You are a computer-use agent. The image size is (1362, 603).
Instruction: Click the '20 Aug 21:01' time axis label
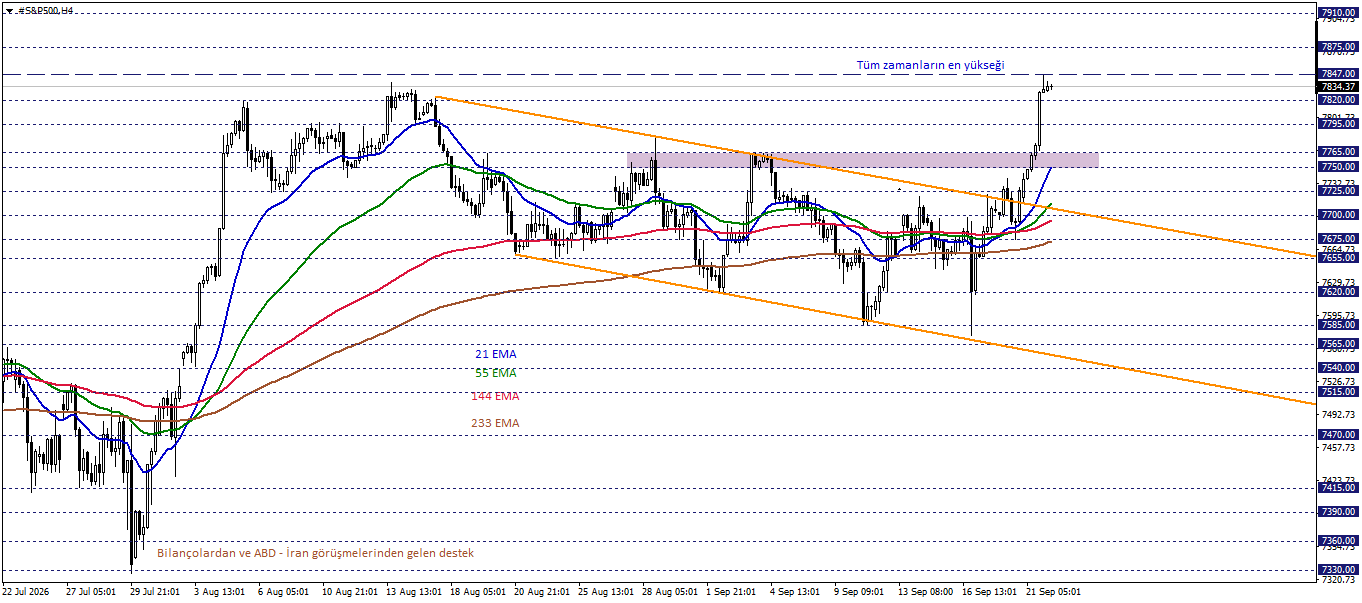540,592
